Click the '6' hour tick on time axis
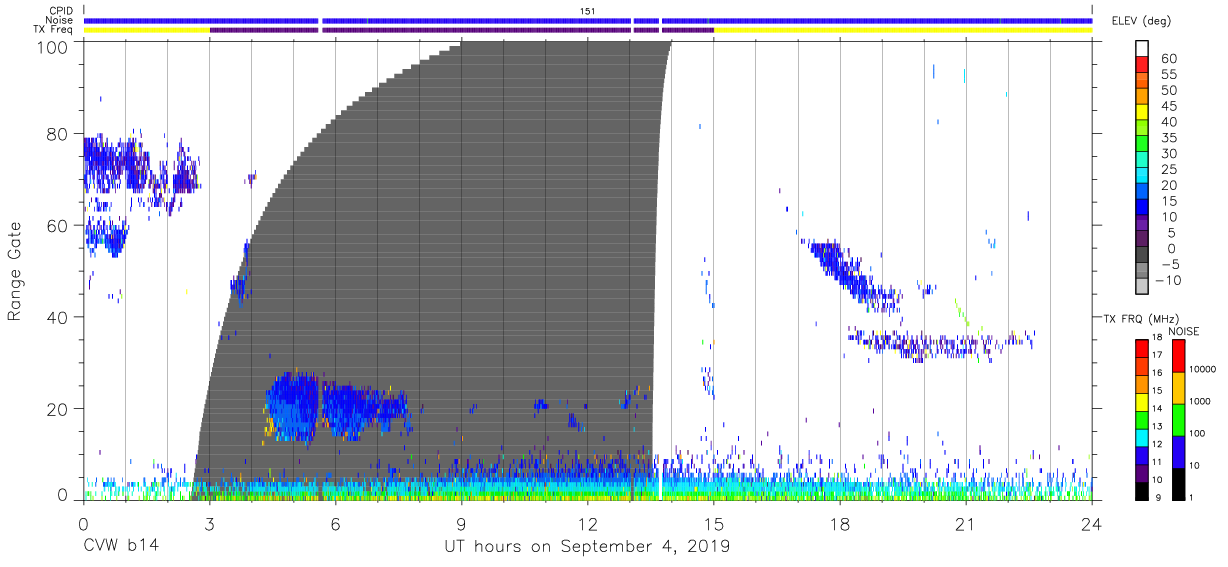 [x=335, y=524]
